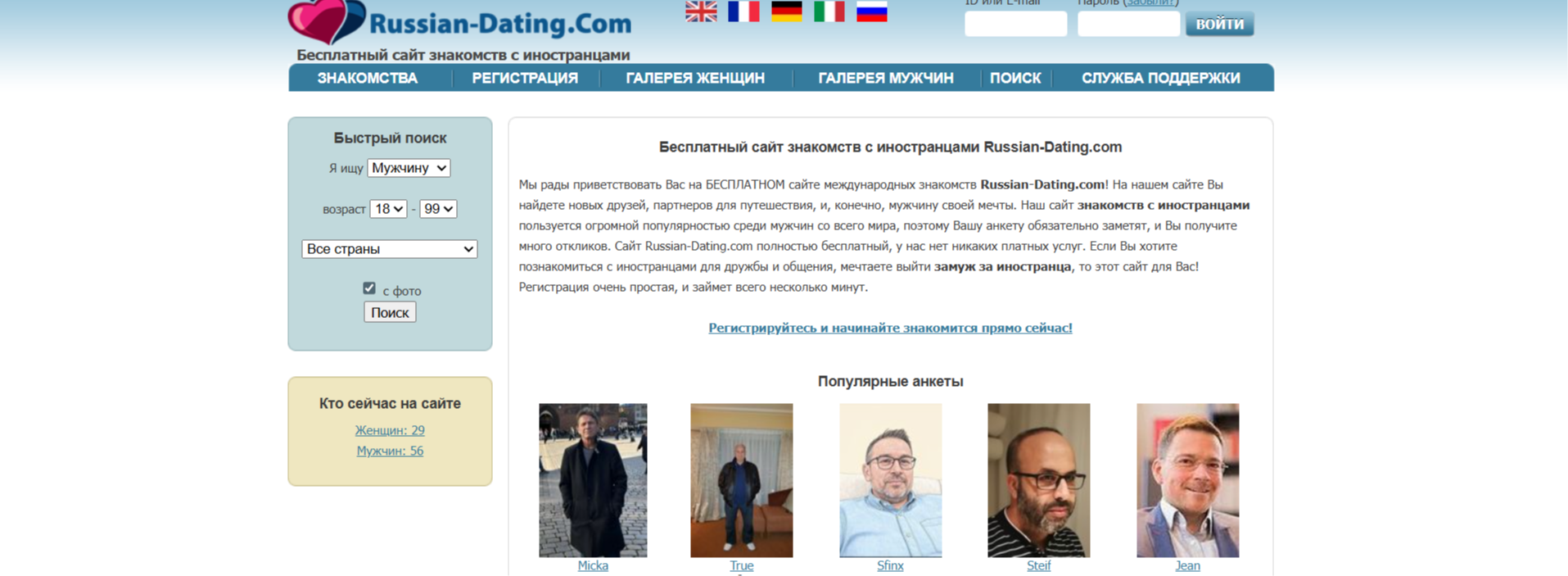Open Sfinx's profile photo thumbnail
The width and height of the screenshot is (1568, 576).
point(890,480)
